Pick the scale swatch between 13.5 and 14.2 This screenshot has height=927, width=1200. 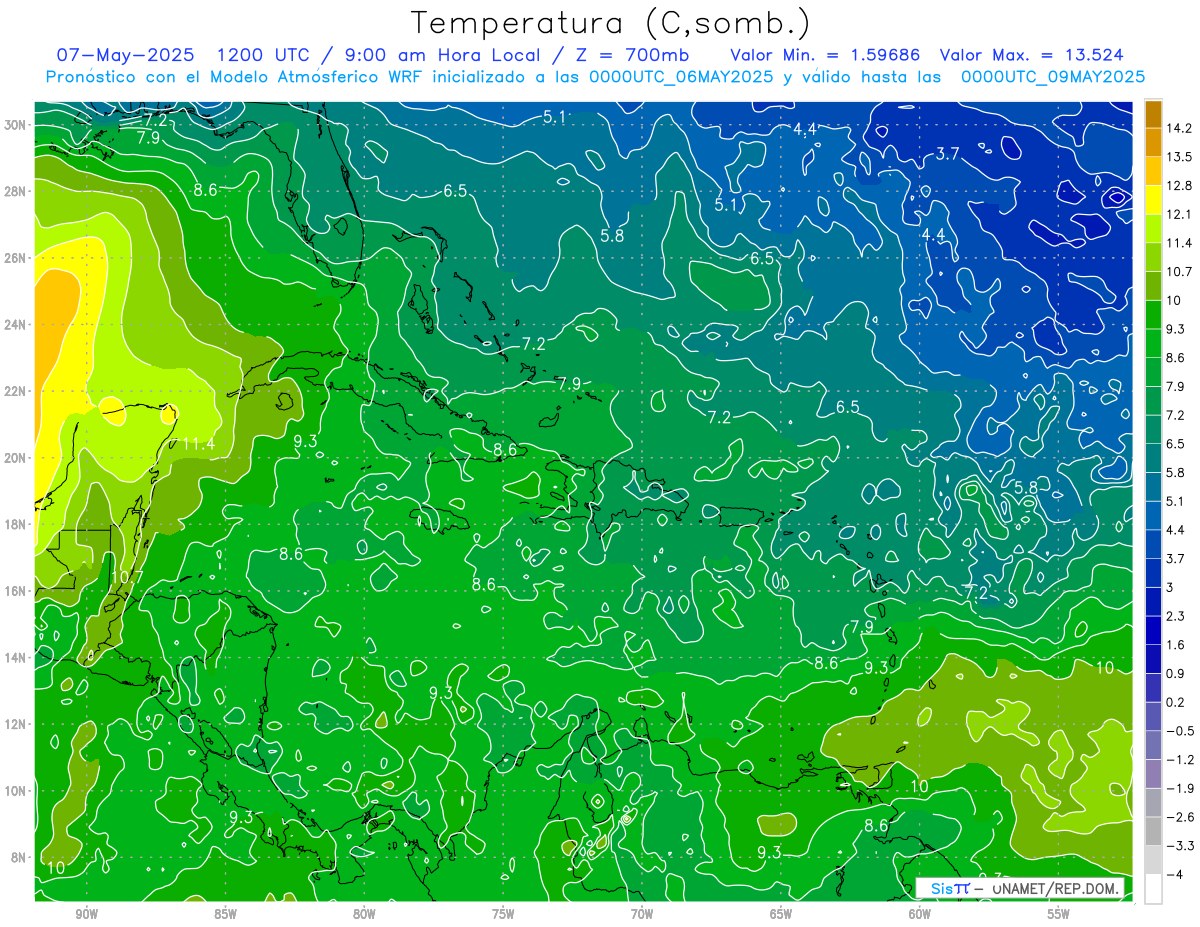1153,143
